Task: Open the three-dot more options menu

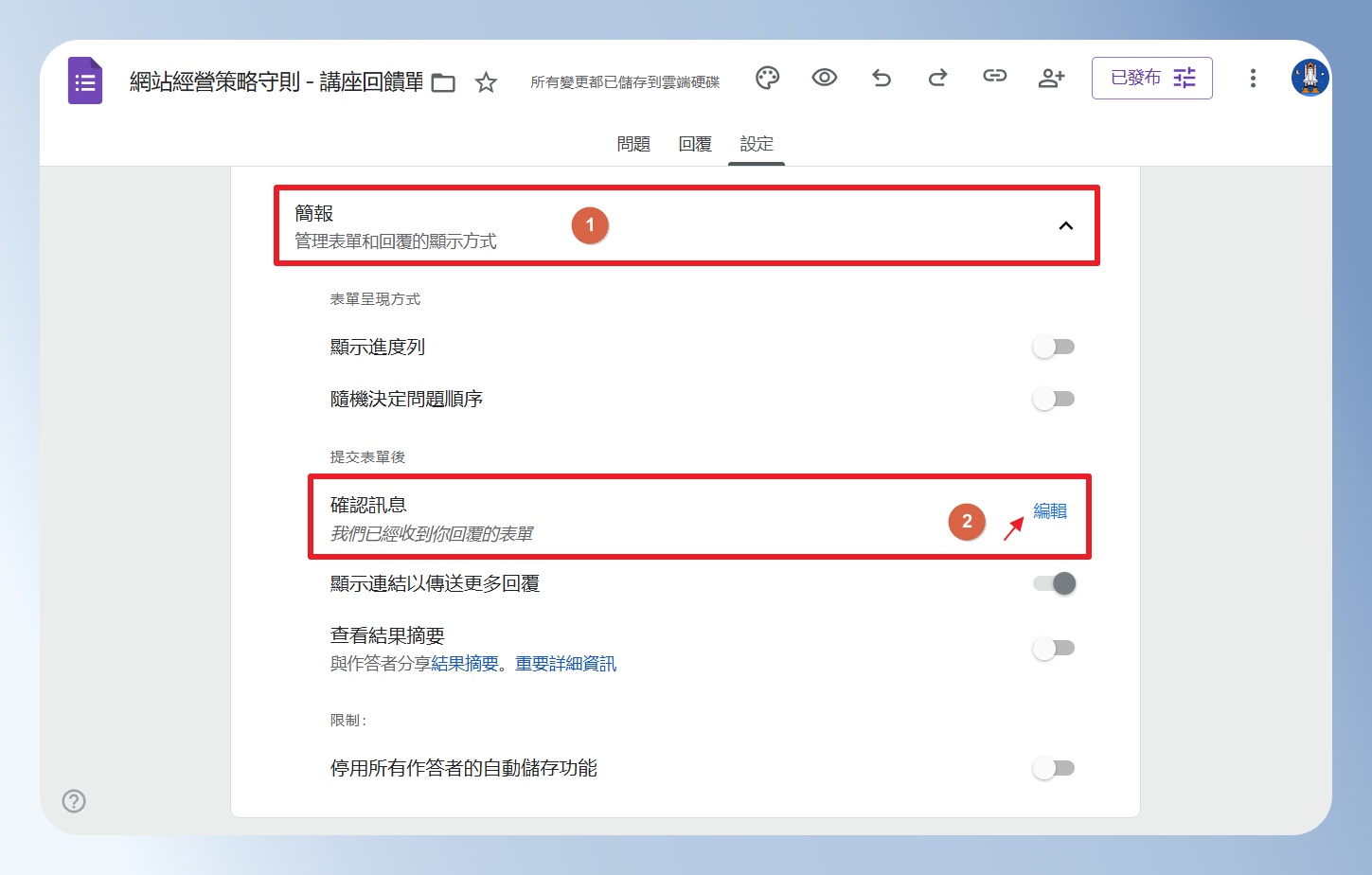Action: coord(1253,78)
